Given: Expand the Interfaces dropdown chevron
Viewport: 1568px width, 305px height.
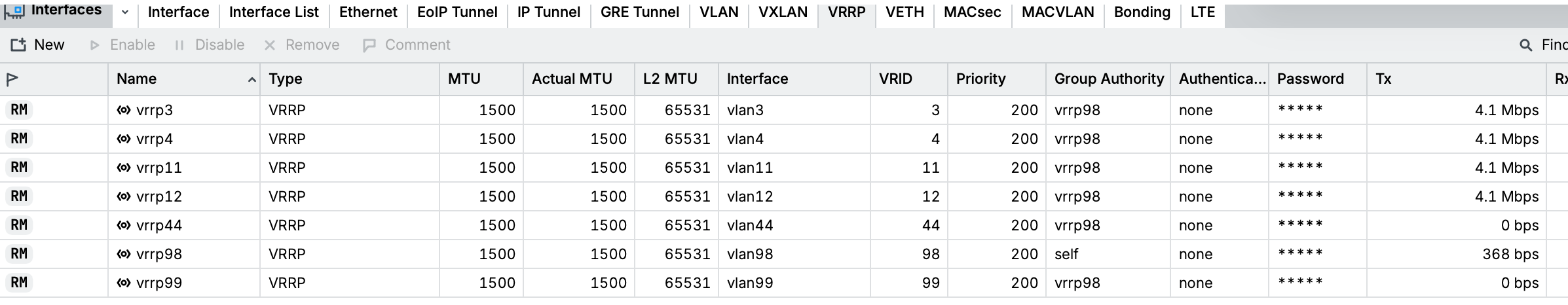Looking at the screenshot, I should 125,12.
